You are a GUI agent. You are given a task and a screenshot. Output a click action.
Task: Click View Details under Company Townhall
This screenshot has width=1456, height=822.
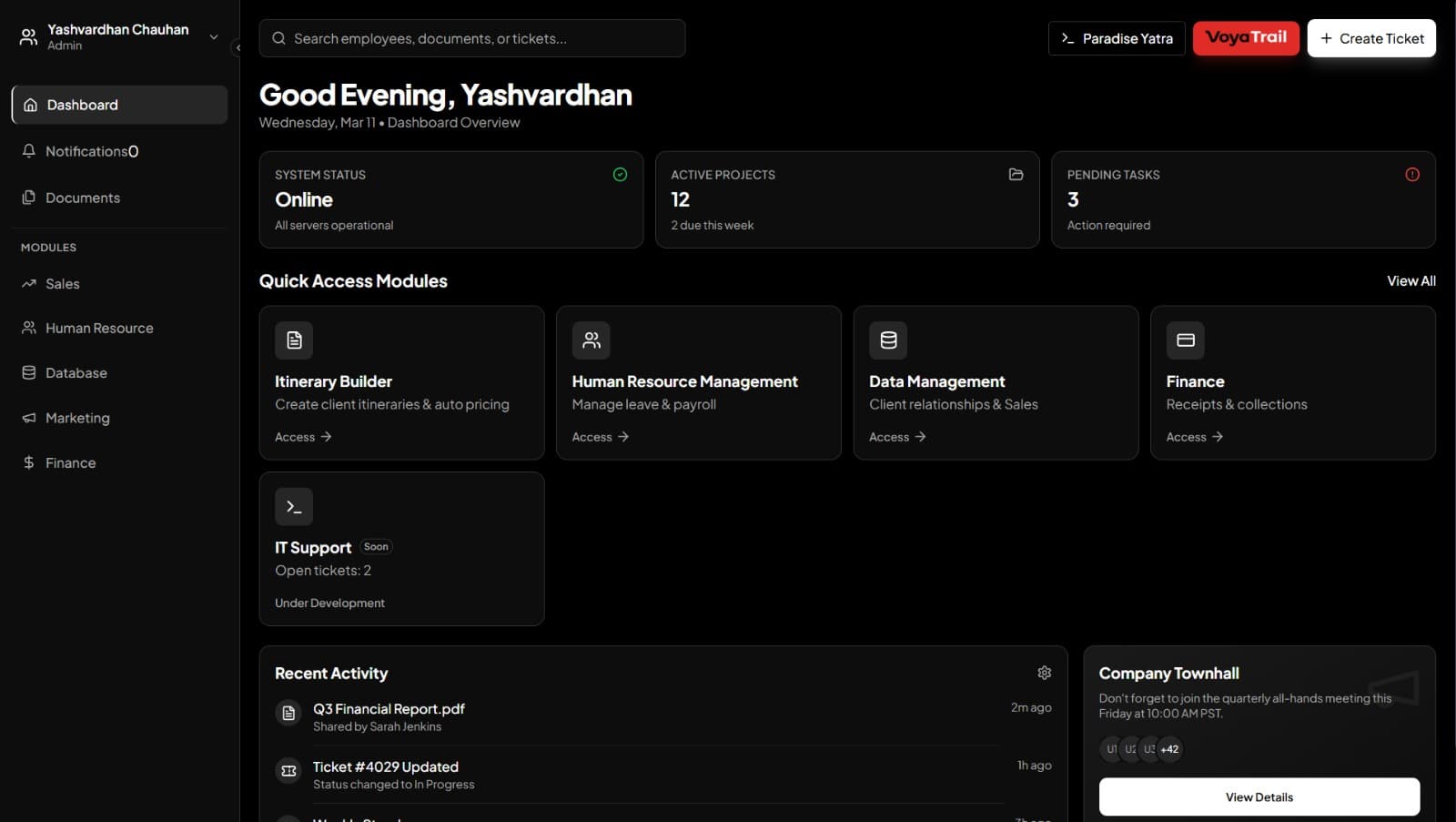(x=1259, y=797)
